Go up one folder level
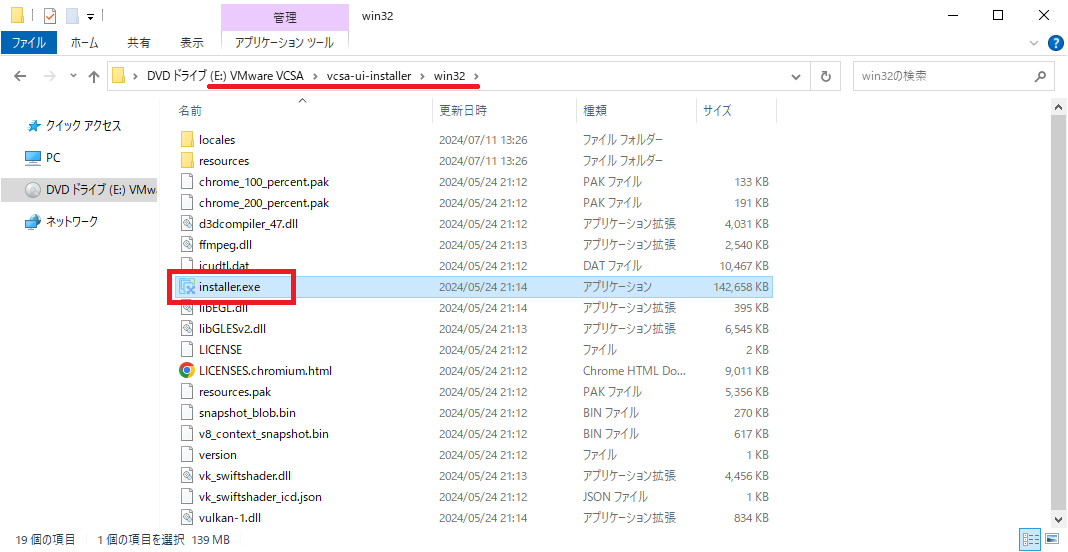This screenshot has height=552, width=1068. 94,76
